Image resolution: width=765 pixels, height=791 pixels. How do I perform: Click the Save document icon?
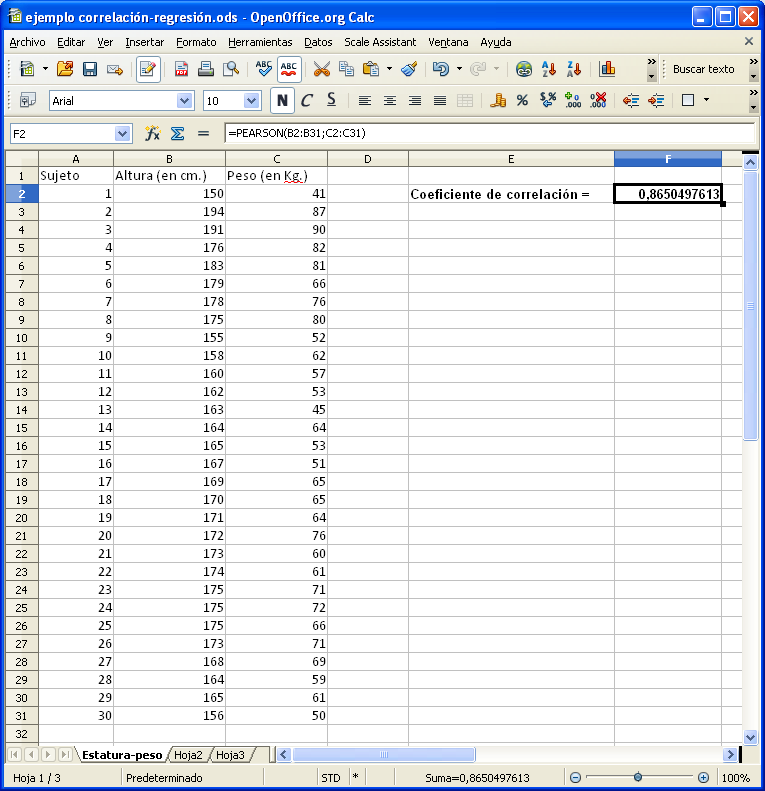[90, 69]
